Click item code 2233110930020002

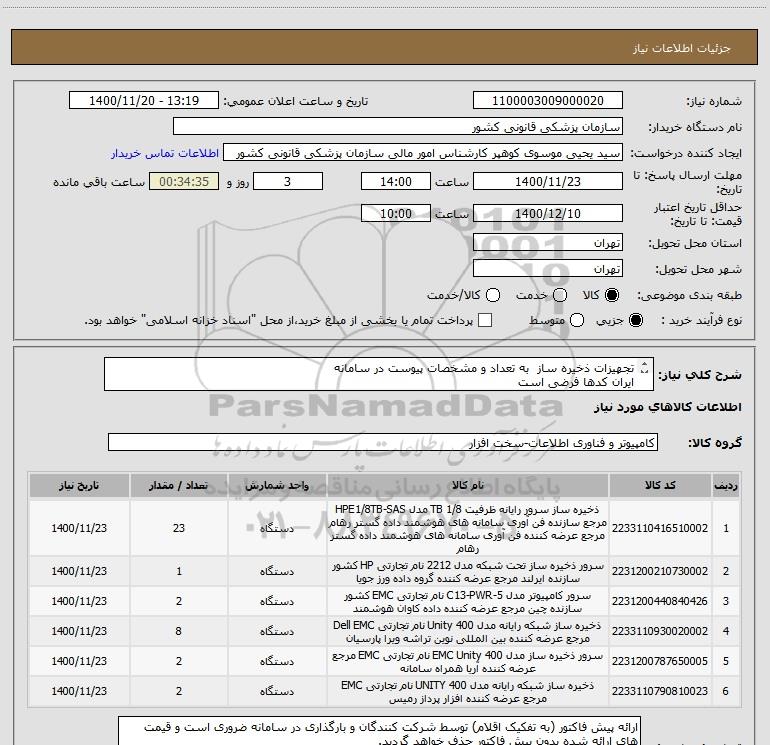pos(660,631)
